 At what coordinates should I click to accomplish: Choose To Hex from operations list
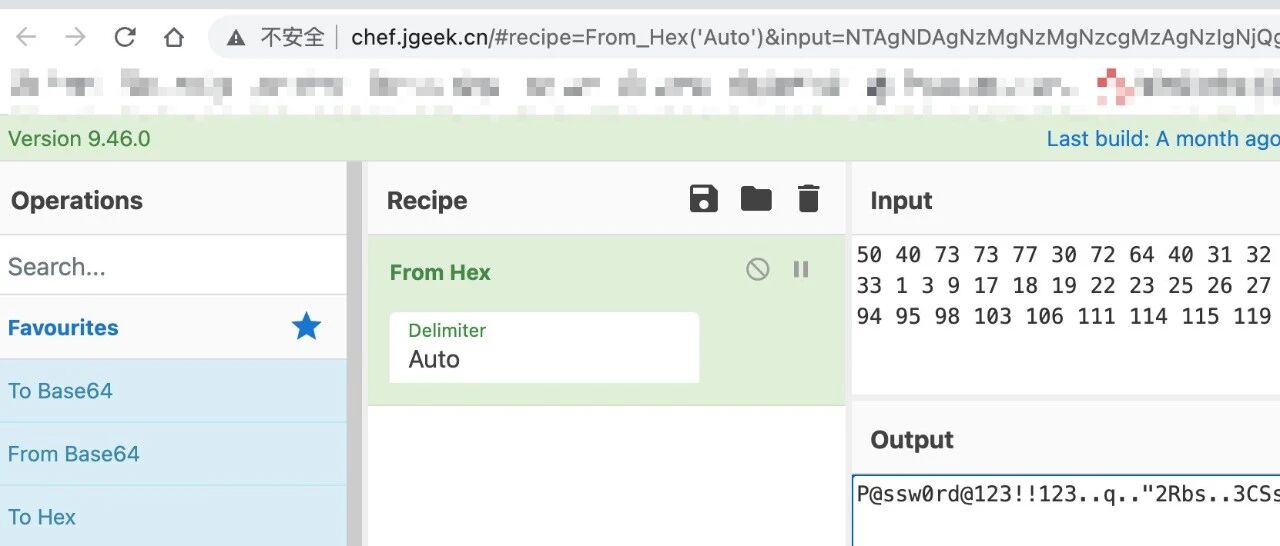point(173,516)
